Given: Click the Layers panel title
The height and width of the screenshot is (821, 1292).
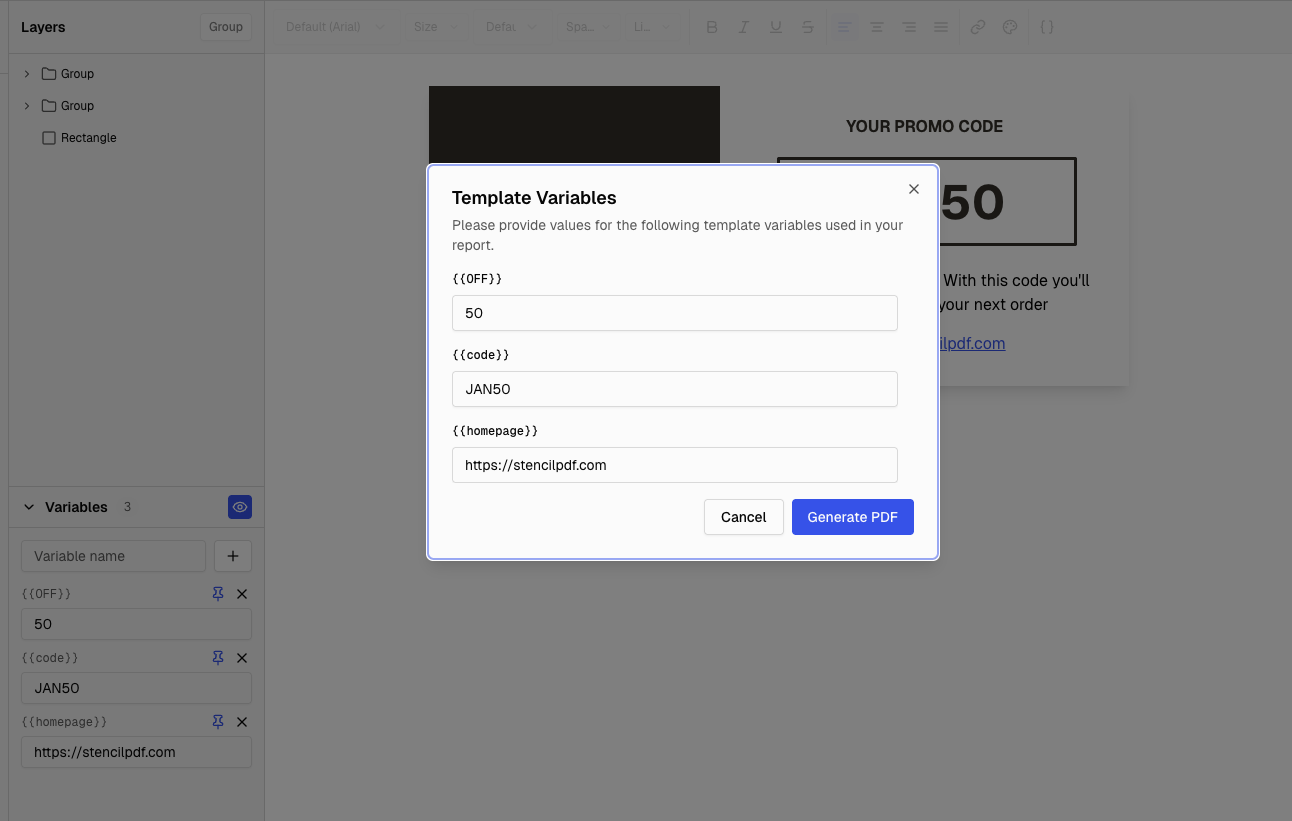Looking at the screenshot, I should click(43, 27).
